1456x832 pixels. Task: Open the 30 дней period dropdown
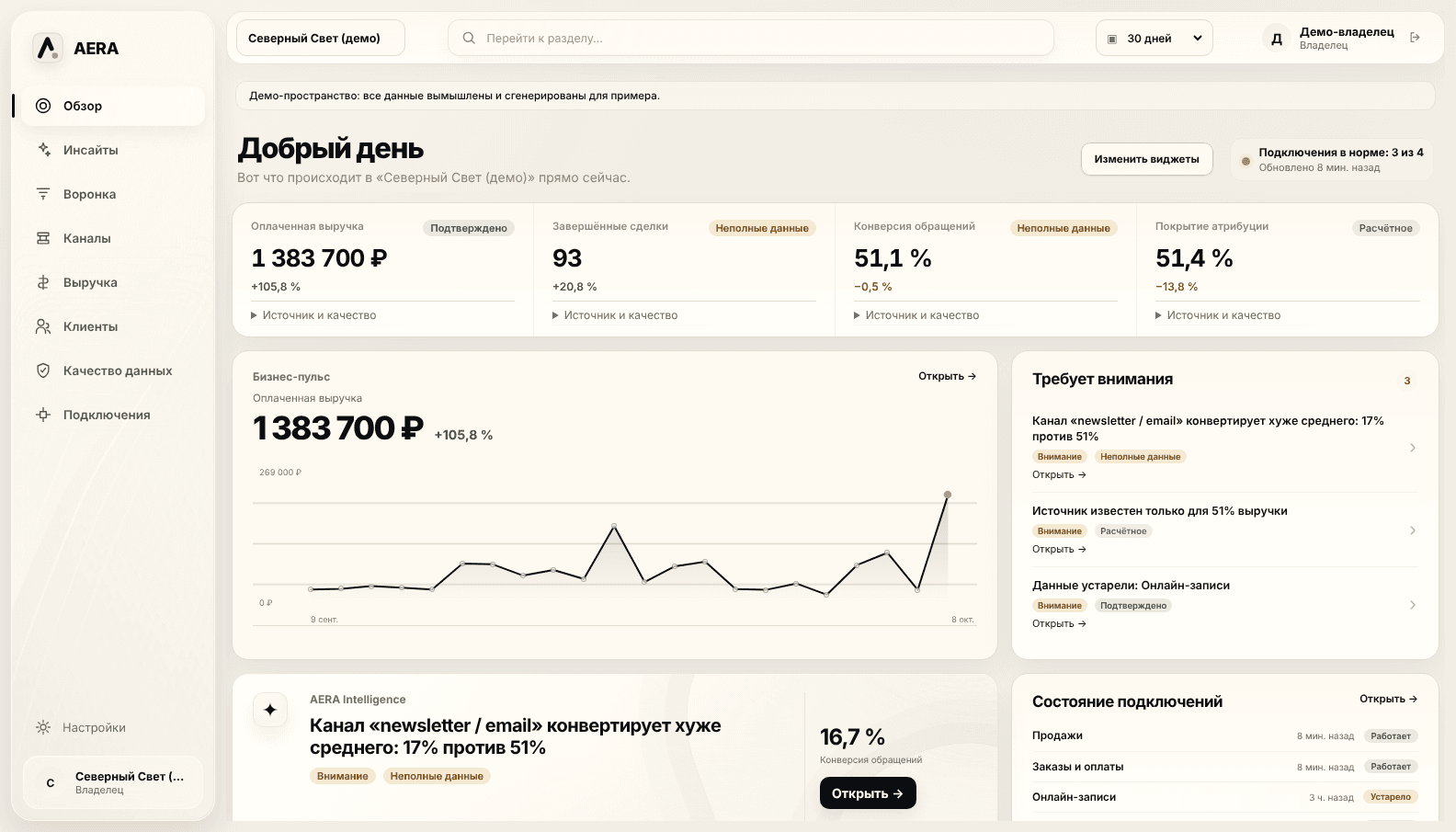pos(1155,39)
